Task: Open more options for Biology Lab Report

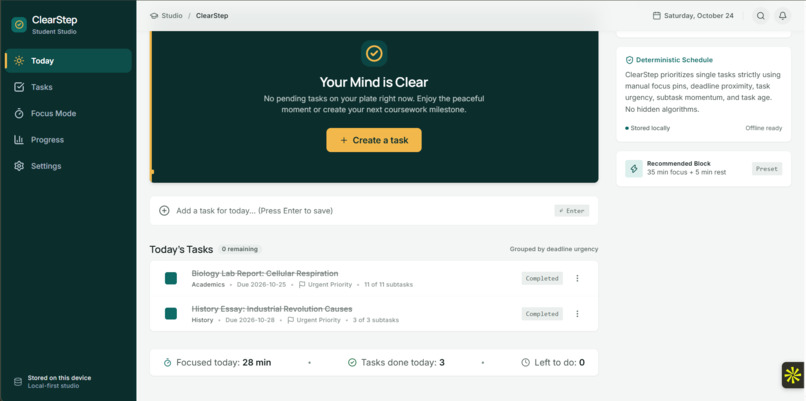Action: (577, 278)
